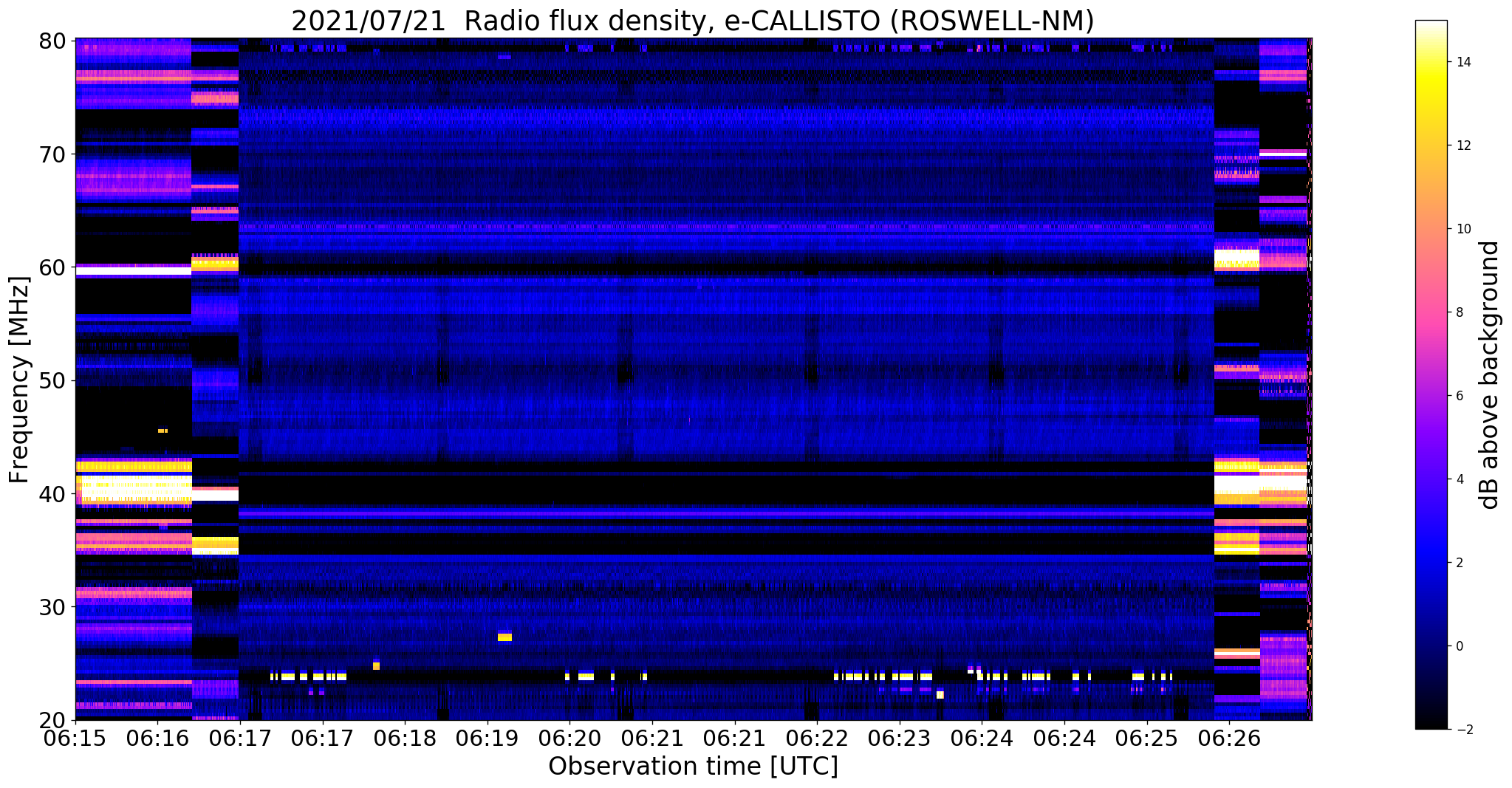Click the yellow burst near 27 MHz after 06:19
Image resolution: width=1512 pixels, height=788 pixels.
tap(504, 637)
